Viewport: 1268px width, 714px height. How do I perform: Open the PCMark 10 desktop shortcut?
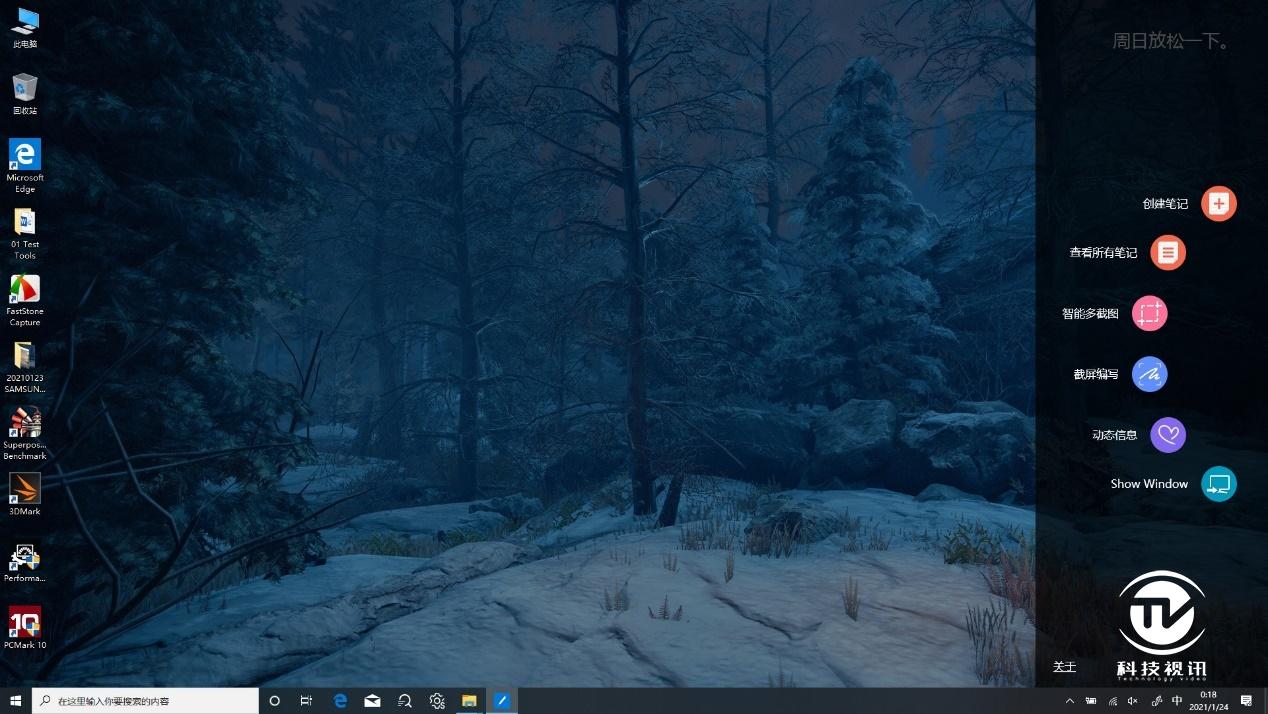[25, 627]
